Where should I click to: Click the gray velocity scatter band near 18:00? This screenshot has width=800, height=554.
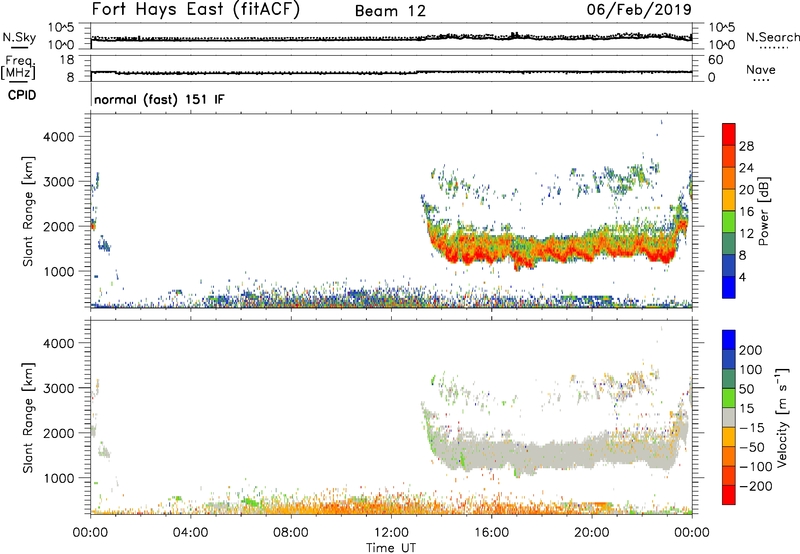(x=541, y=454)
